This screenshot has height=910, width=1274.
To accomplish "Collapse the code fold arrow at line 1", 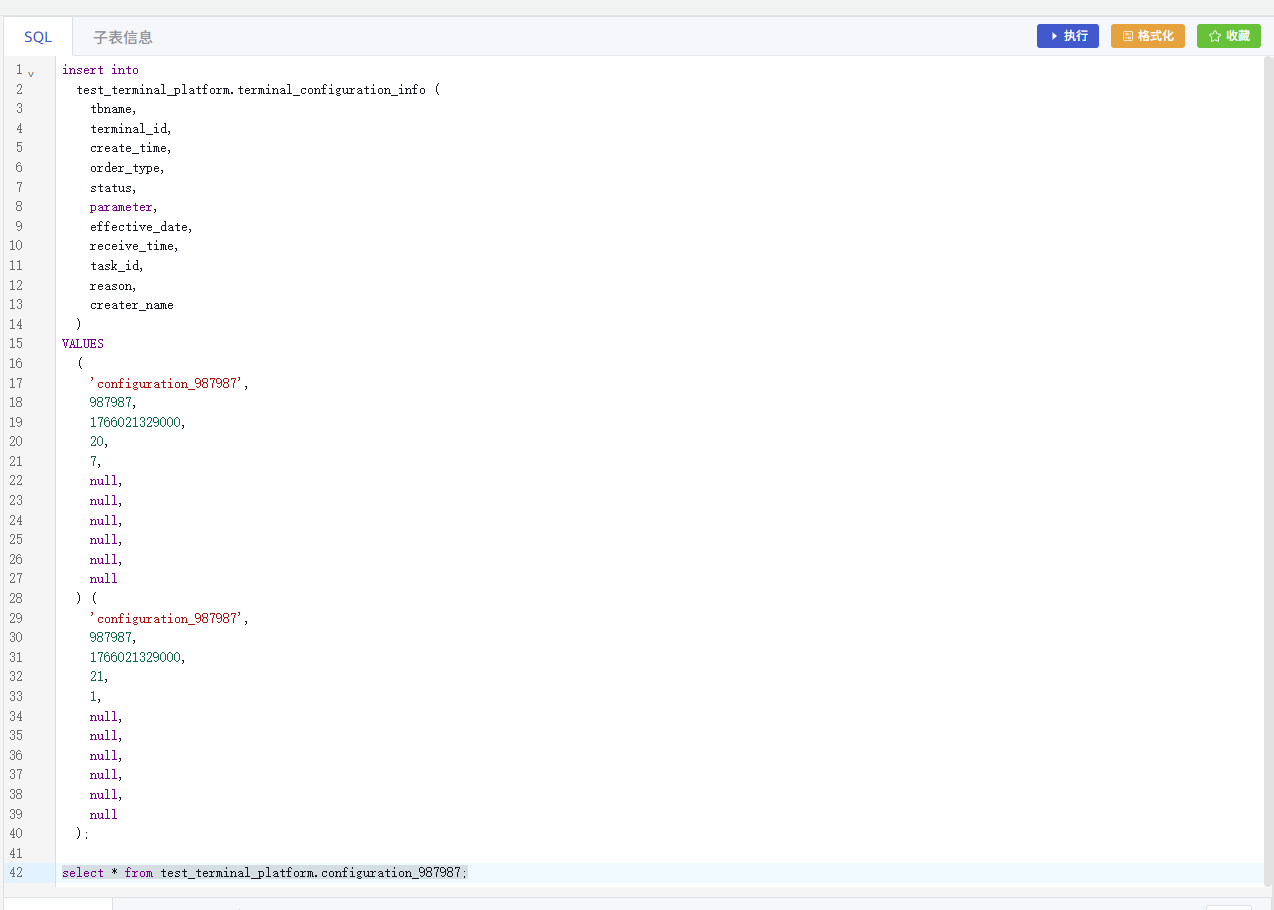I will coord(31,73).
